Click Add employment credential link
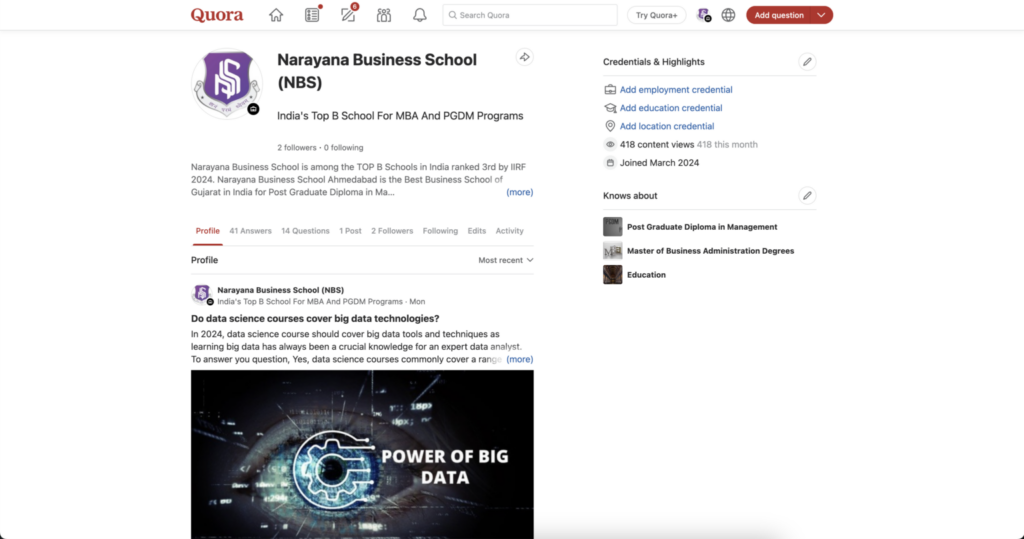This screenshot has height=539, width=1024. pos(676,90)
